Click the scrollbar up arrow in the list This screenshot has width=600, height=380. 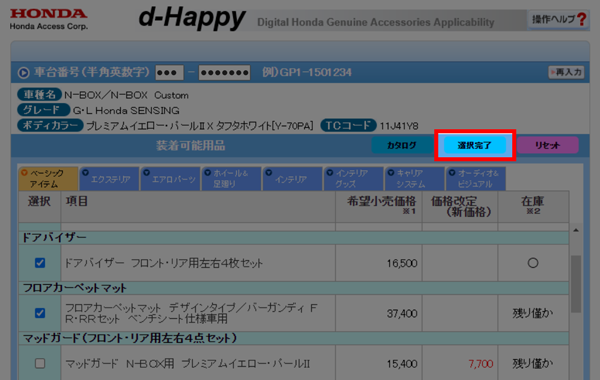pyautogui.click(x=576, y=230)
